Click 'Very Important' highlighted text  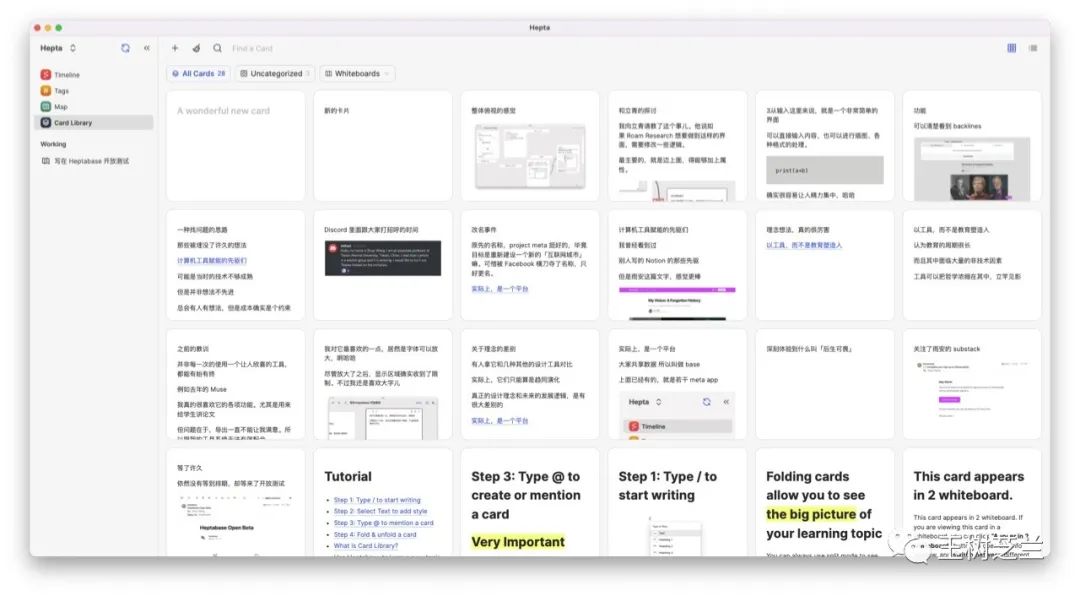coord(518,542)
